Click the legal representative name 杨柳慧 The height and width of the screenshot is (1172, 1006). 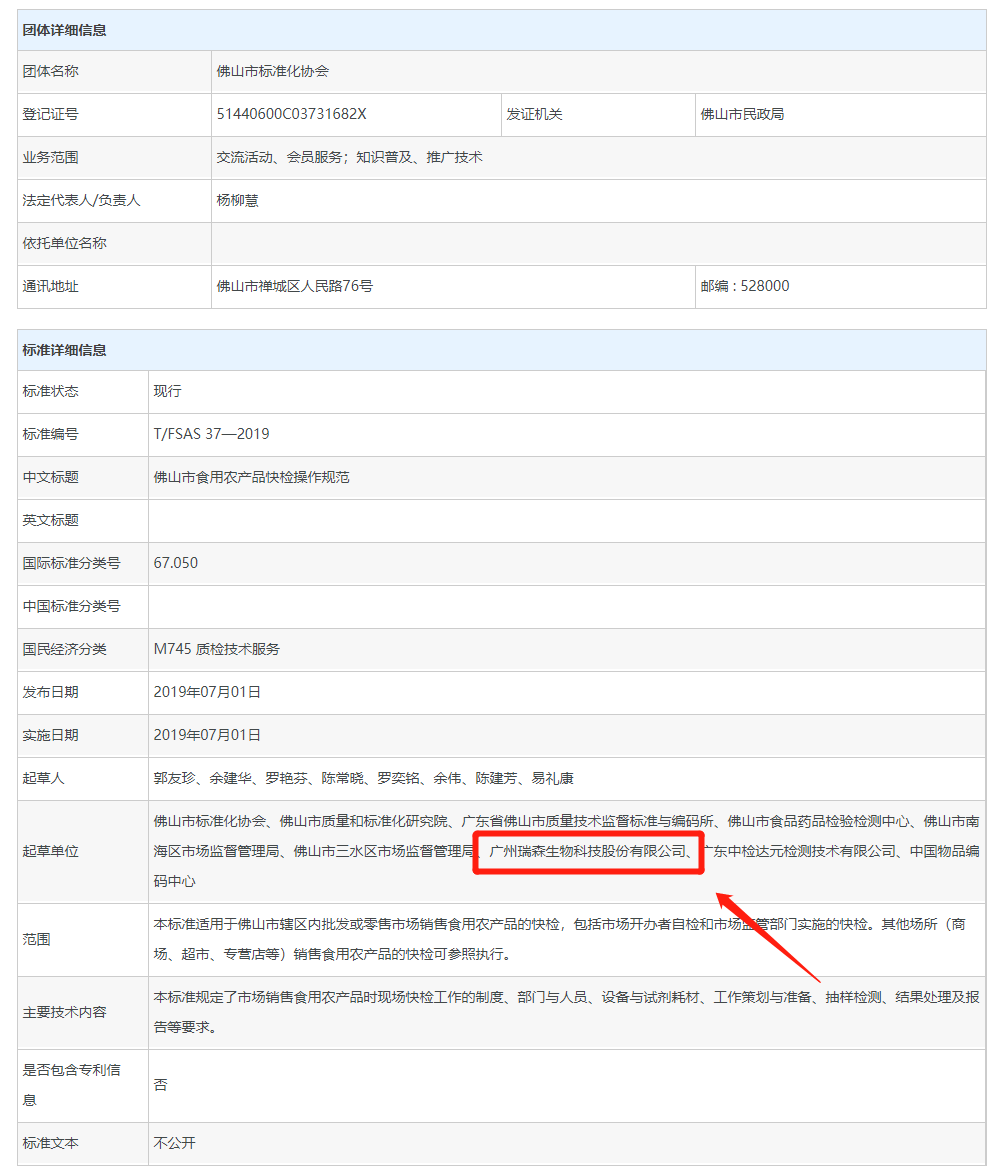click(x=238, y=200)
